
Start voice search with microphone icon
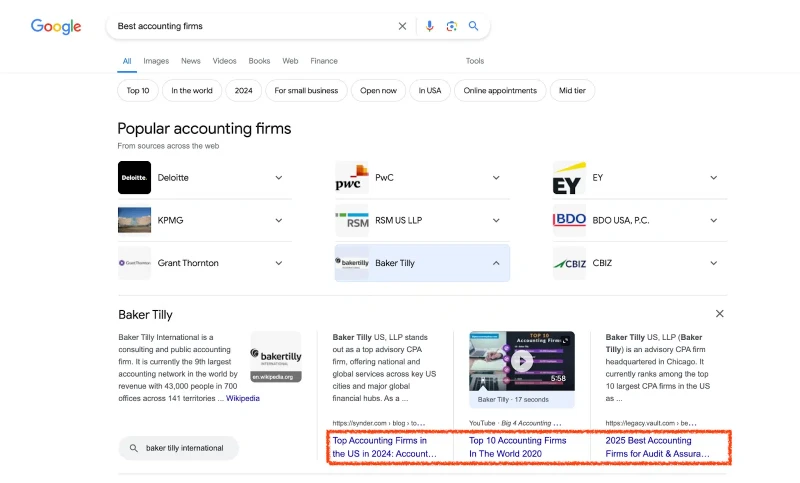tap(430, 26)
